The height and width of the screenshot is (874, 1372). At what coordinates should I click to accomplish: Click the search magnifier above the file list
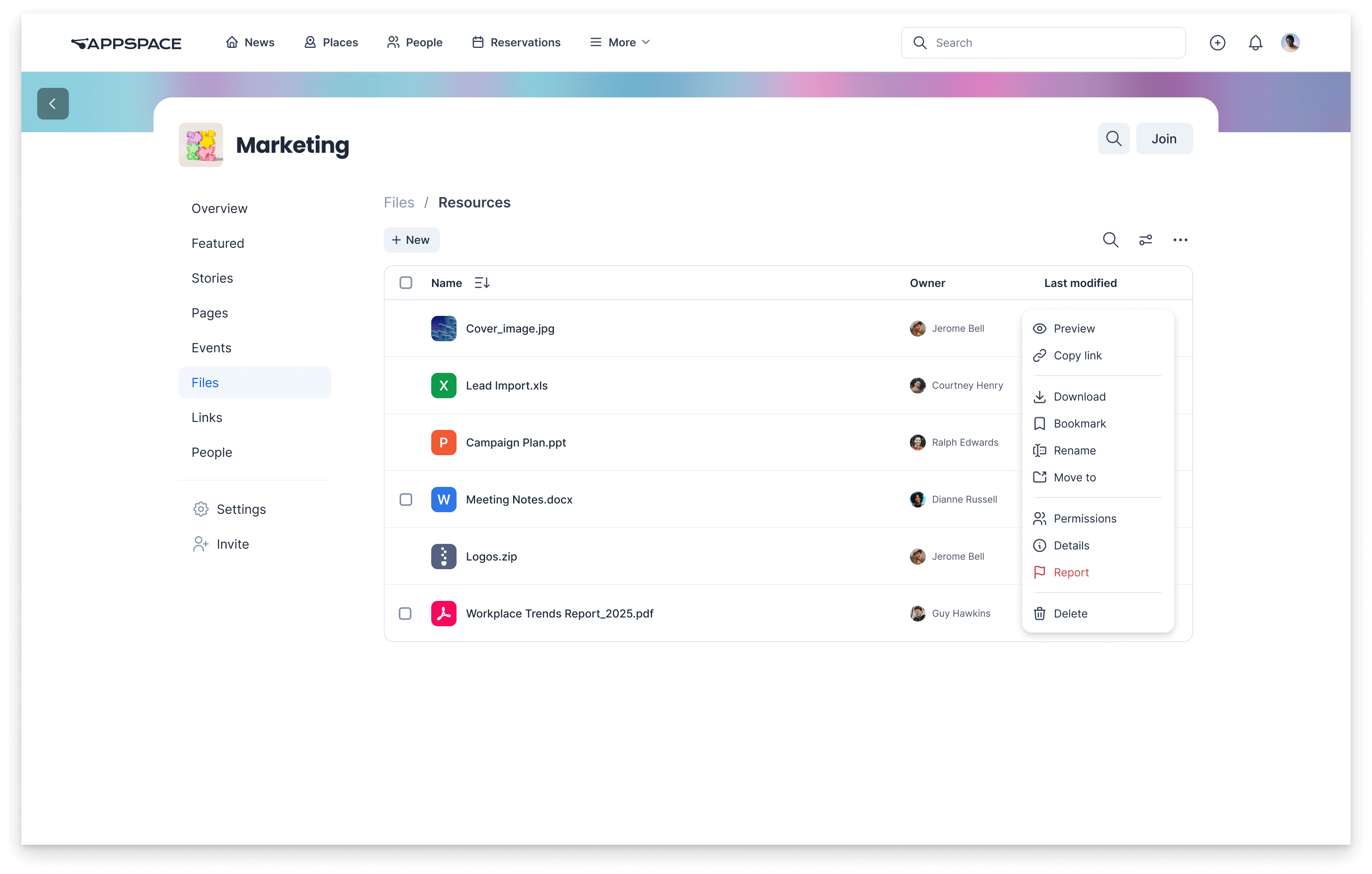[1110, 240]
